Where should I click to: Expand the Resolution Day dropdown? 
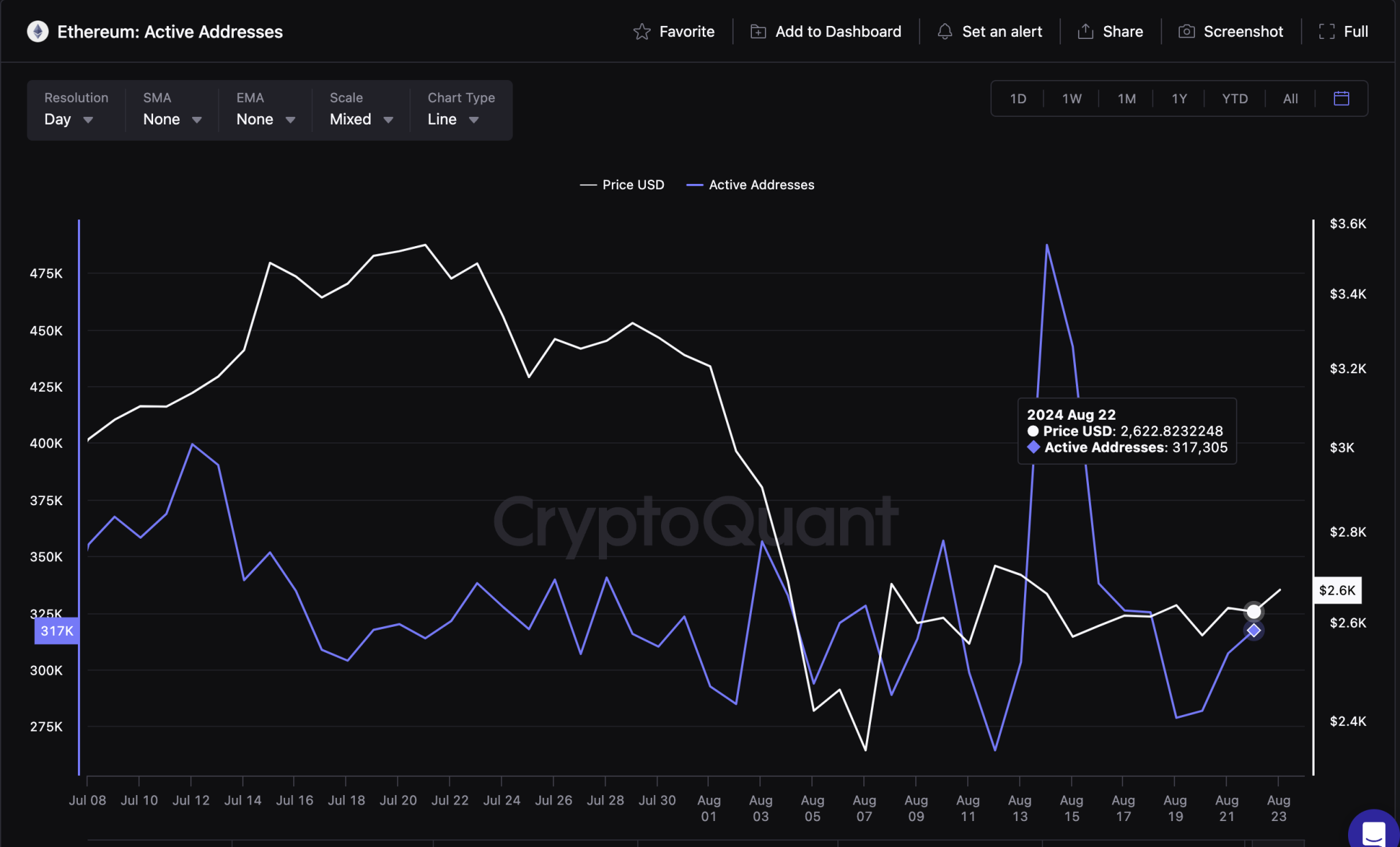(66, 118)
